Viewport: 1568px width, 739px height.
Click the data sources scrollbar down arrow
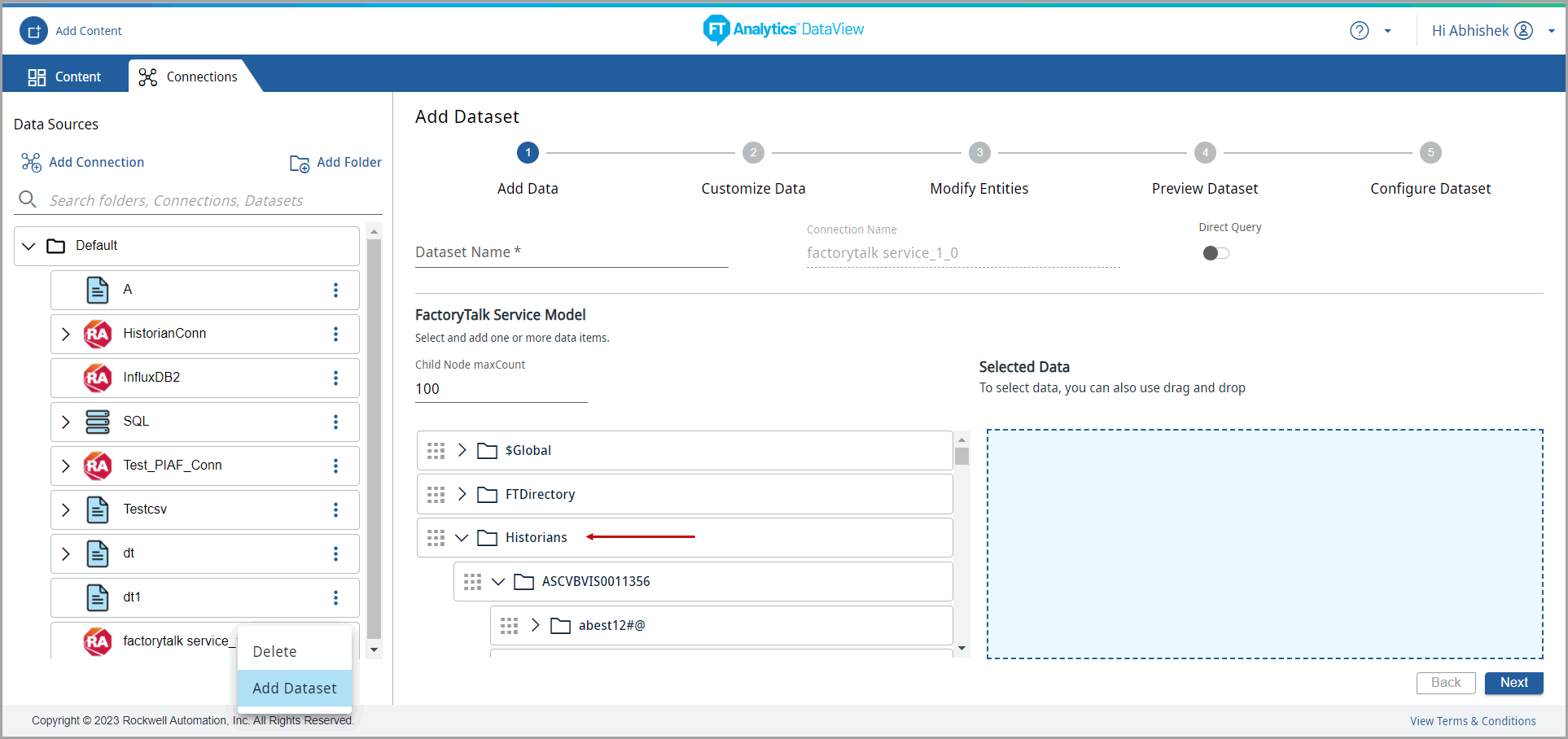click(x=374, y=649)
